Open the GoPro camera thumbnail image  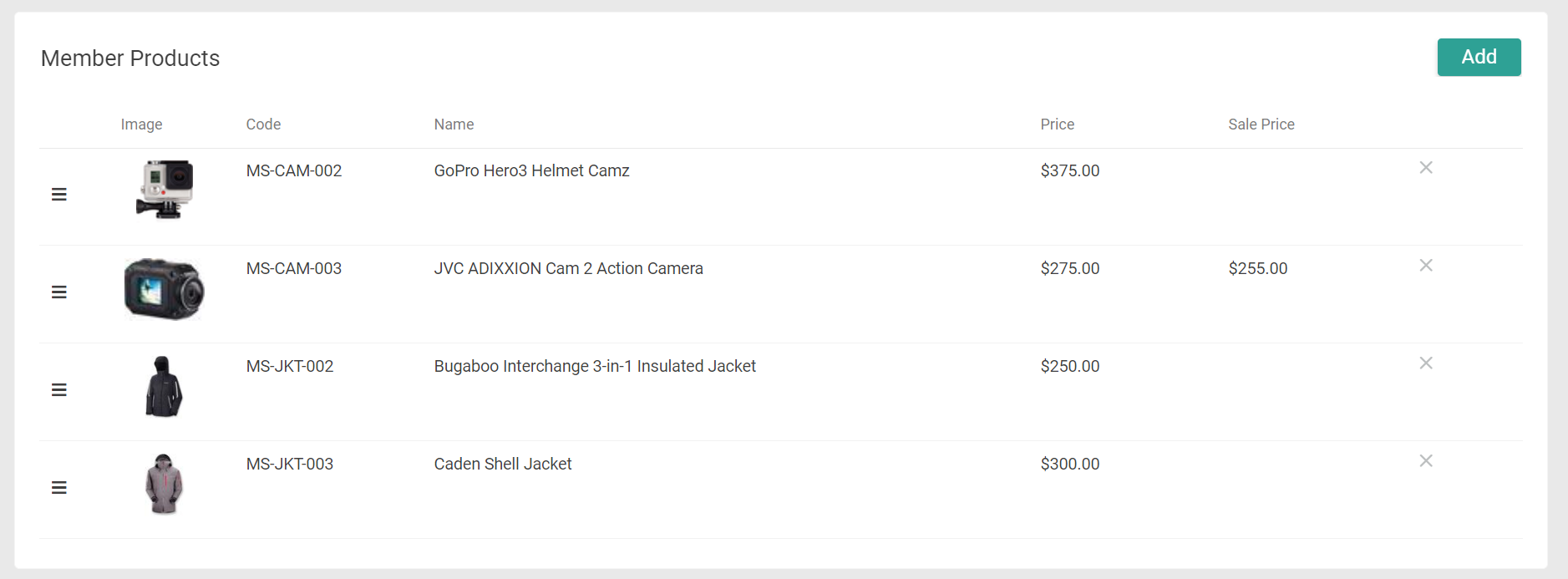pyautogui.click(x=165, y=190)
